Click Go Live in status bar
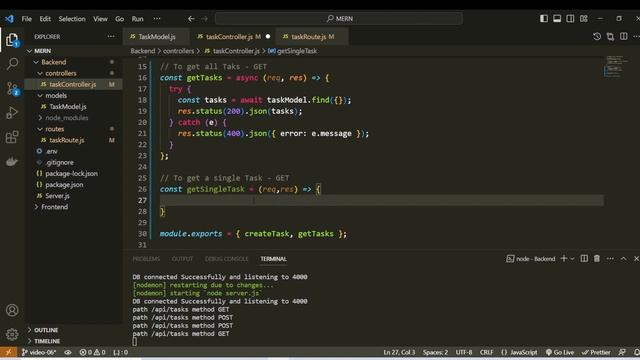Screen dimensions: 640x360 pyautogui.click(x=560, y=352)
